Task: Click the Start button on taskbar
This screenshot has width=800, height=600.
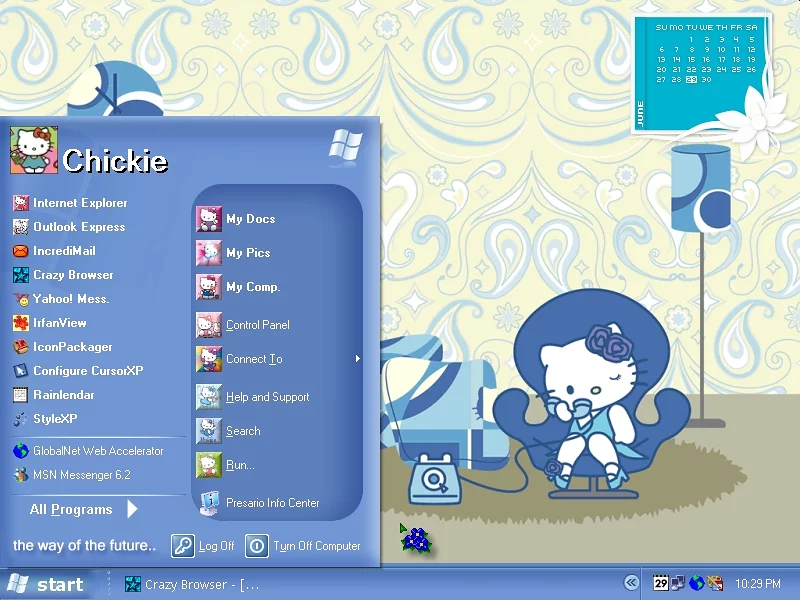Action: tap(46, 585)
